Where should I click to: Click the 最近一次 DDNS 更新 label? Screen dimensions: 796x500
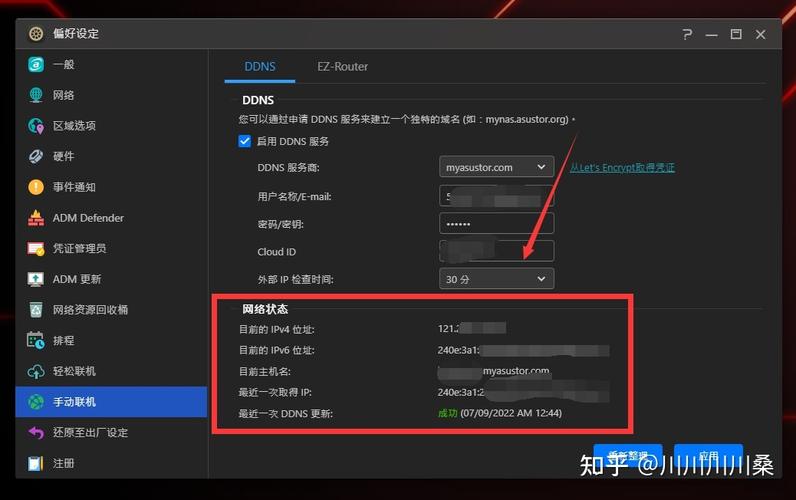(x=286, y=414)
